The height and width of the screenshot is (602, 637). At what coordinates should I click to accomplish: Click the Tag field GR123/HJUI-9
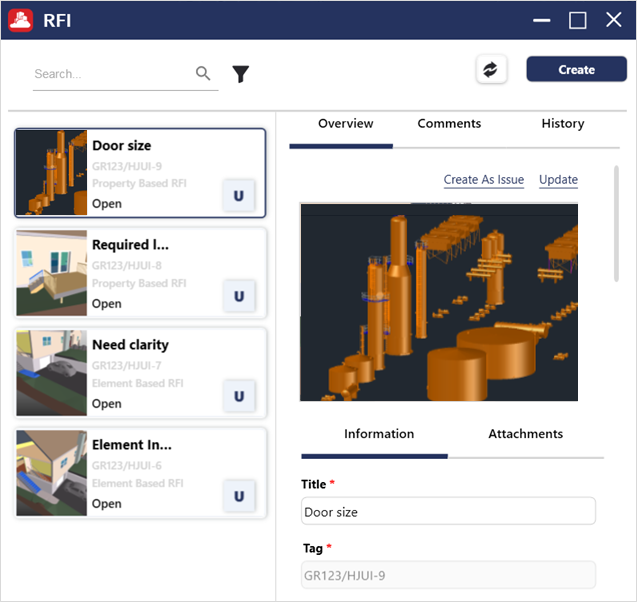point(448,575)
